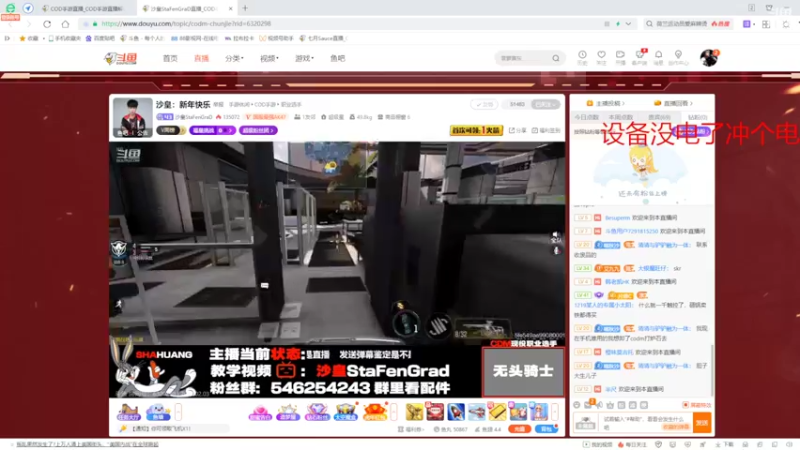Click the yellow 首次 recharge promo banner
The width and height of the screenshot is (800, 450).
pyautogui.click(x=476, y=131)
